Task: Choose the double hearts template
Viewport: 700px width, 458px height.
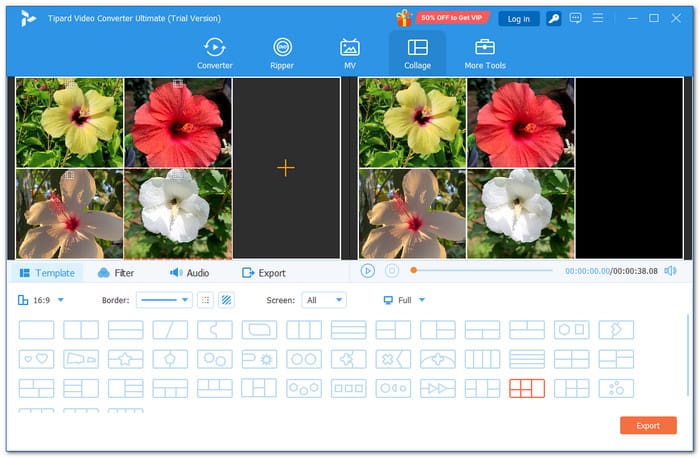Action: coord(37,359)
